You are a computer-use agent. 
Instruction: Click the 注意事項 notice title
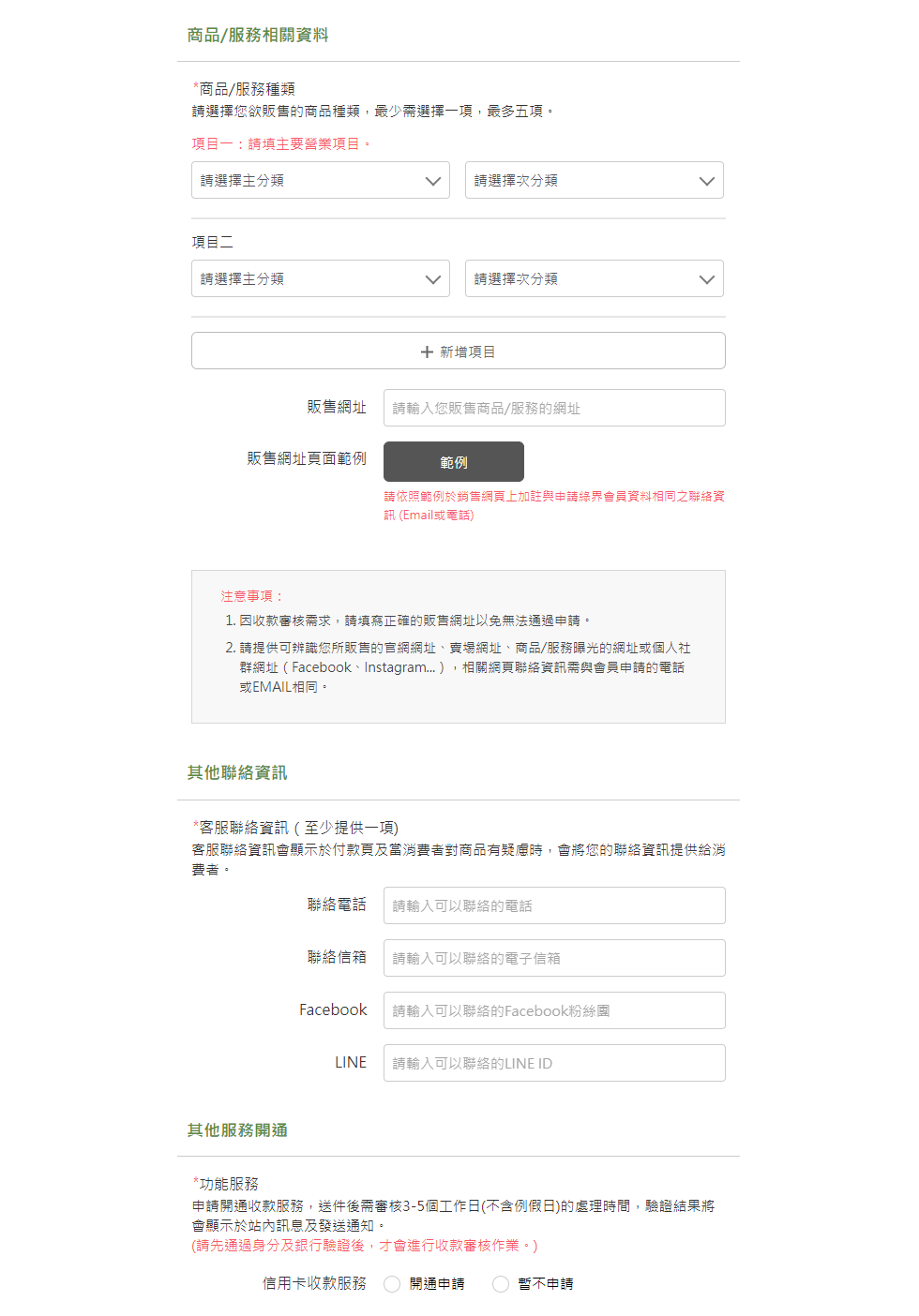252,596
